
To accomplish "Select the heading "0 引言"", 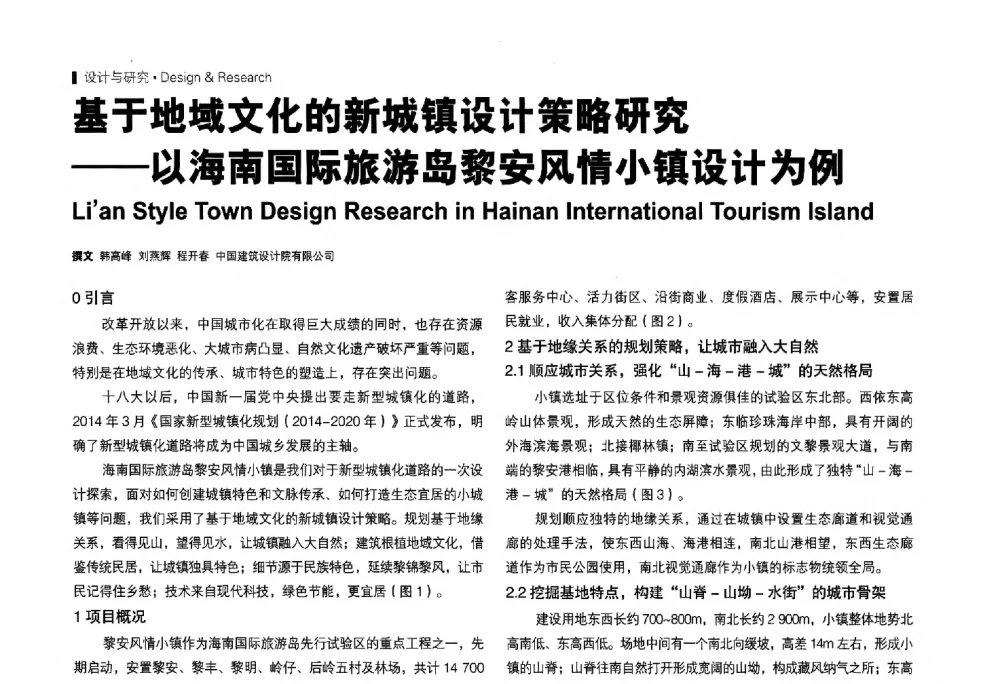I will (x=91, y=295).
